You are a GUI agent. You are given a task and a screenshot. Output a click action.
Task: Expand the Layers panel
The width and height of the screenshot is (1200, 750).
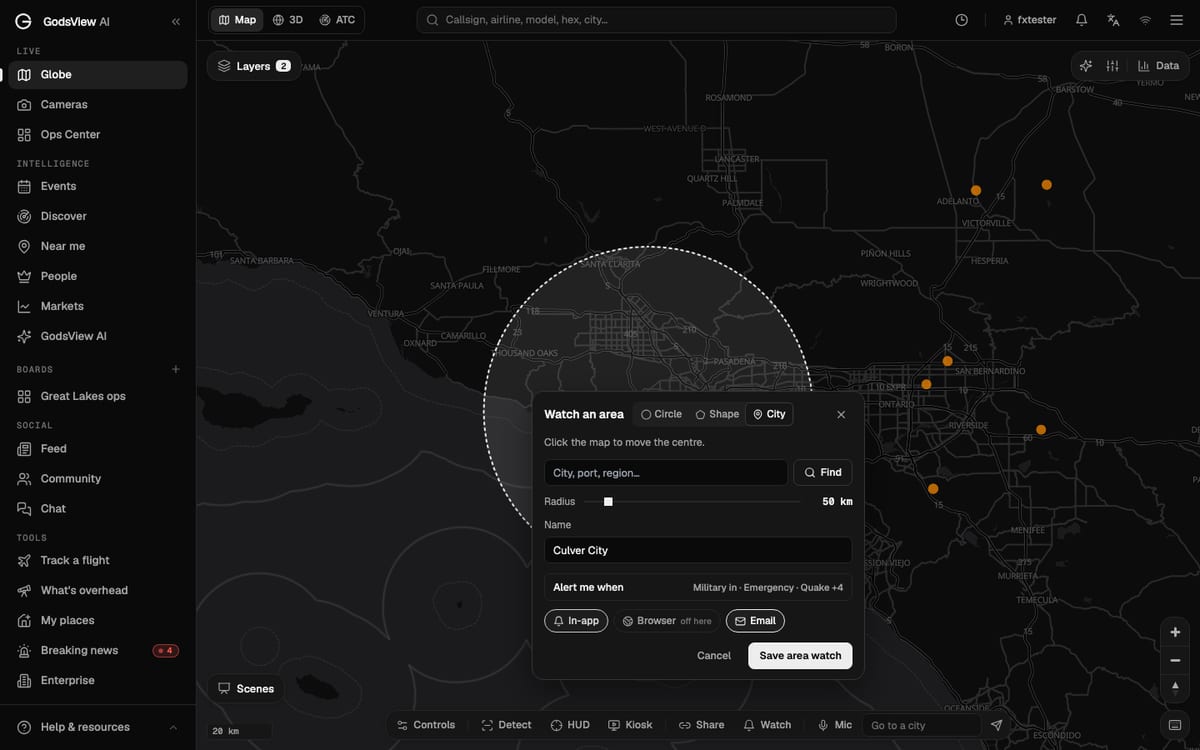(253, 66)
